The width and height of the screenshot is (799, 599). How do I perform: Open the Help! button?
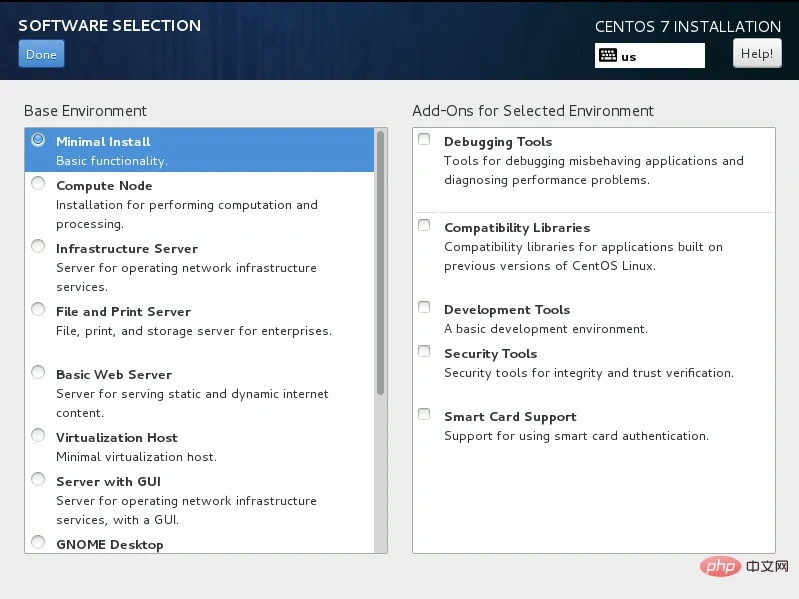click(x=757, y=53)
